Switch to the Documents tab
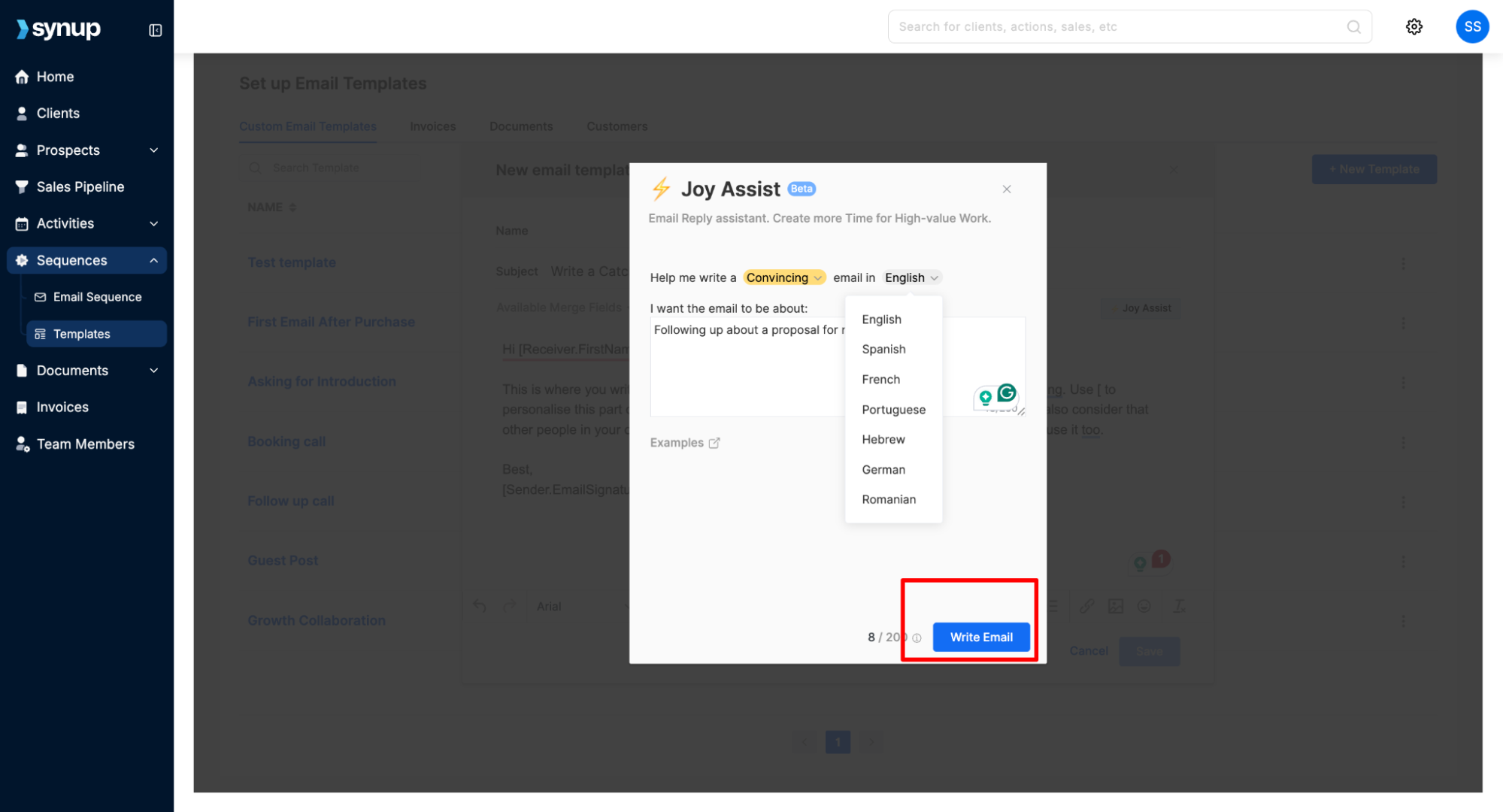 point(521,126)
